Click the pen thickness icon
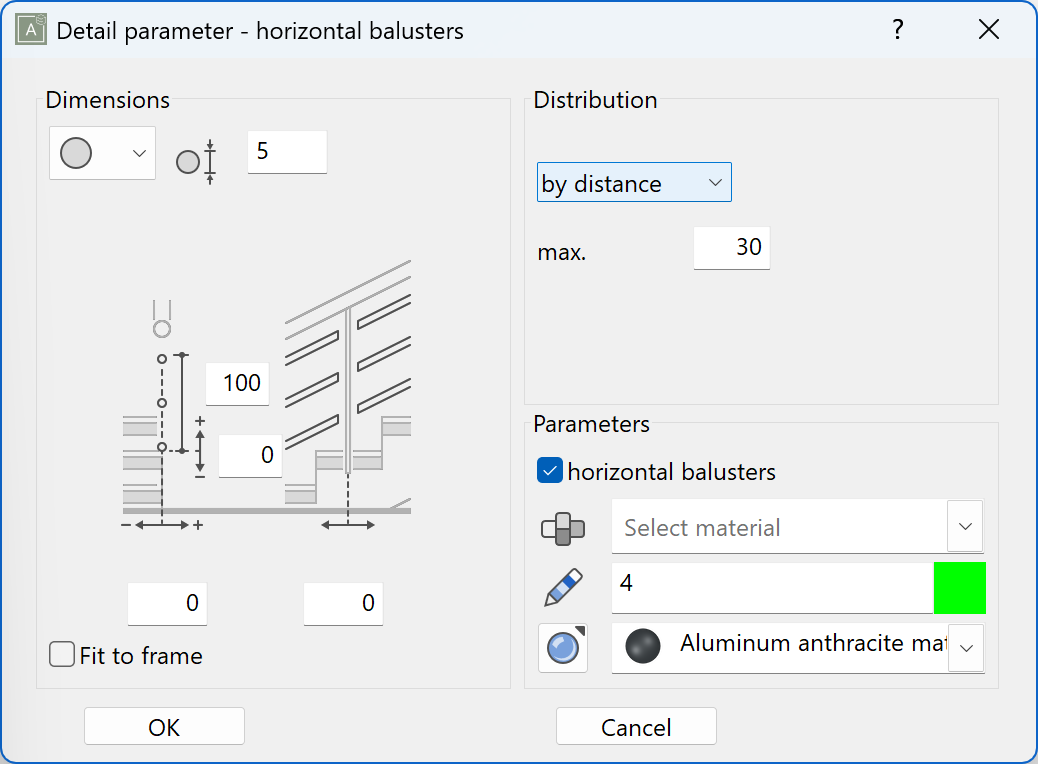Screen dimensions: 1038x764 point(563,587)
